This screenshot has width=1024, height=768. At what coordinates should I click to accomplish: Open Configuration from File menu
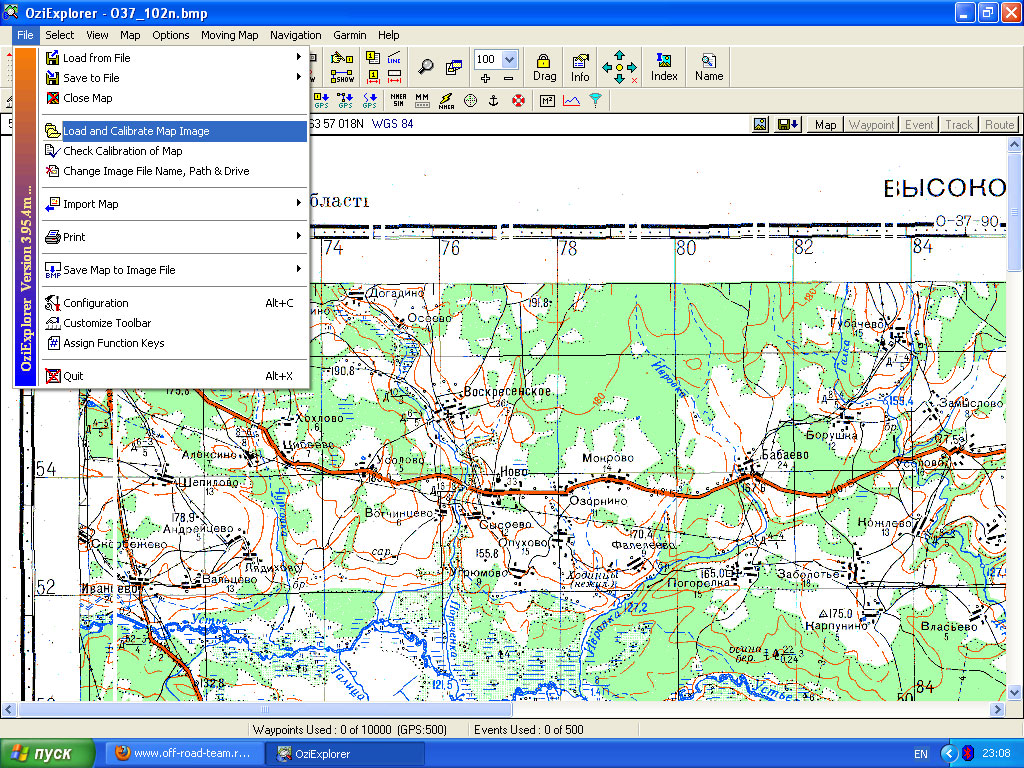174,303
